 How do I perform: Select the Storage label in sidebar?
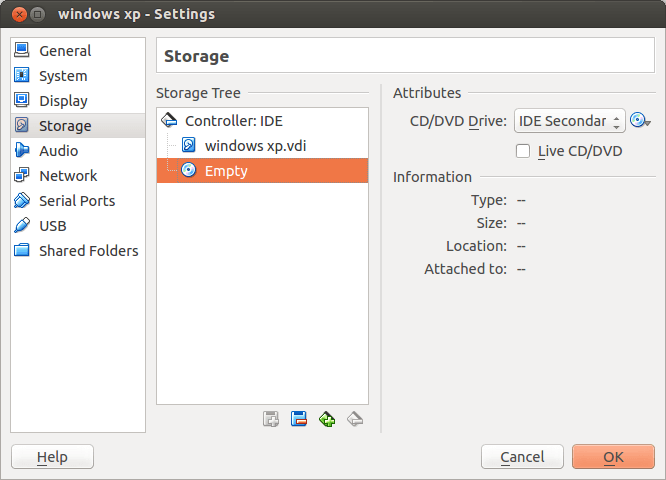pyautogui.click(x=65, y=126)
